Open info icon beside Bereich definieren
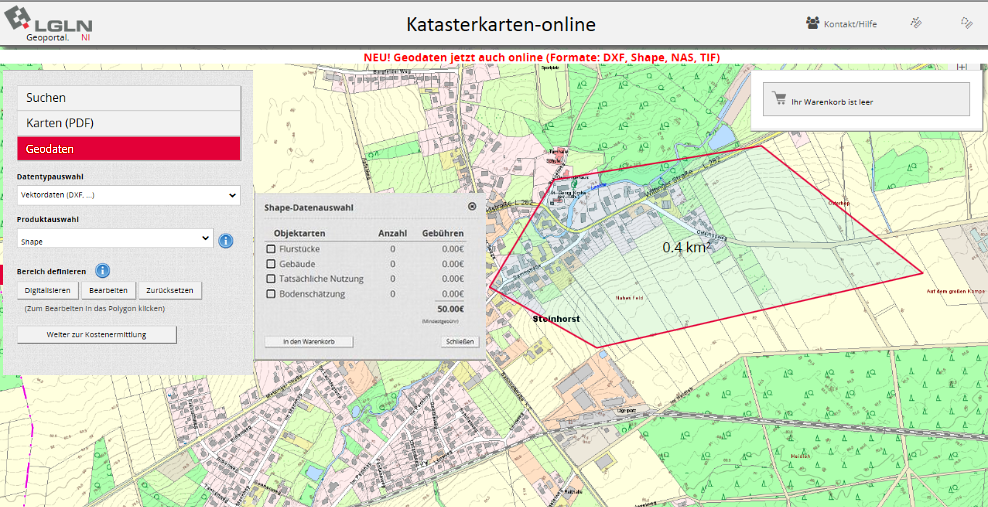This screenshot has width=988, height=507. tap(103, 271)
